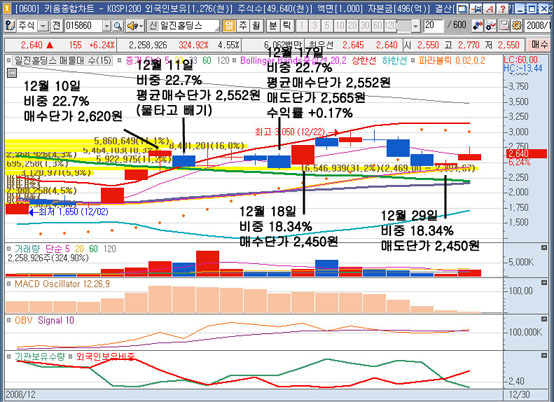Select the 주 weekly chart period
Screen dimensions: 554x402
pos(243,25)
